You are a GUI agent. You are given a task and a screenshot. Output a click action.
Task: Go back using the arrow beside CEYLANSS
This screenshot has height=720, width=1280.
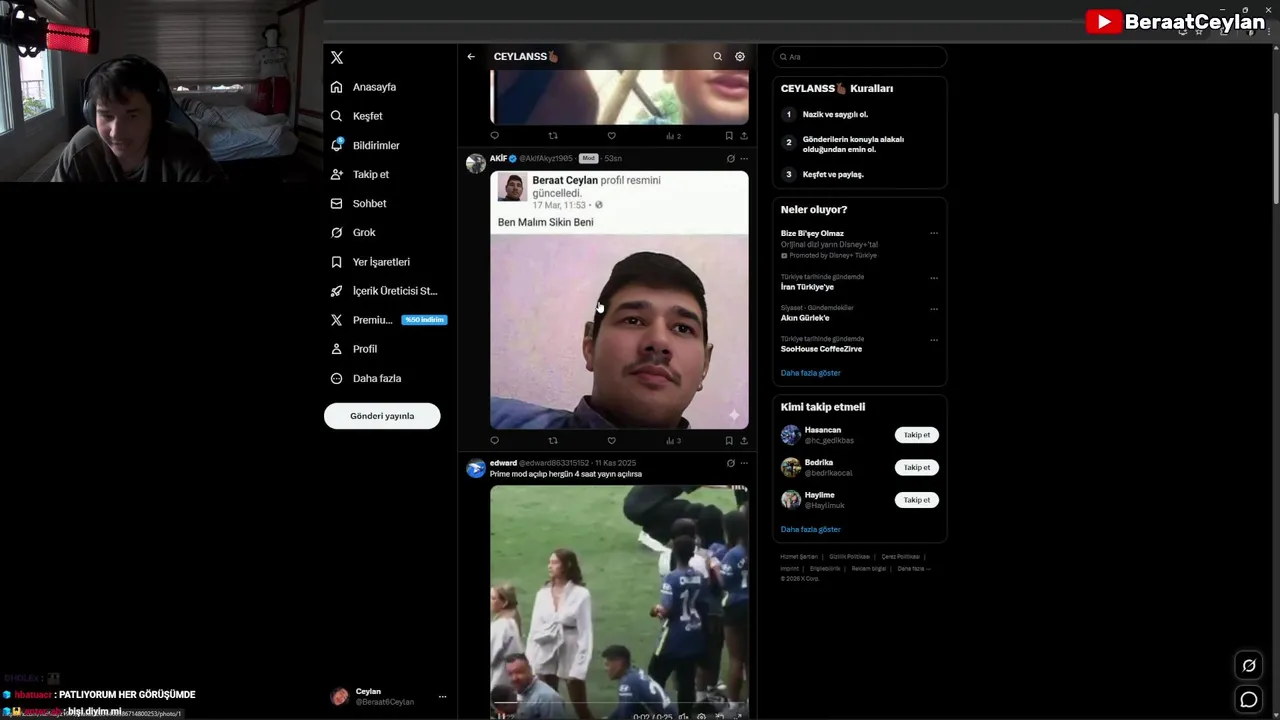click(x=471, y=57)
